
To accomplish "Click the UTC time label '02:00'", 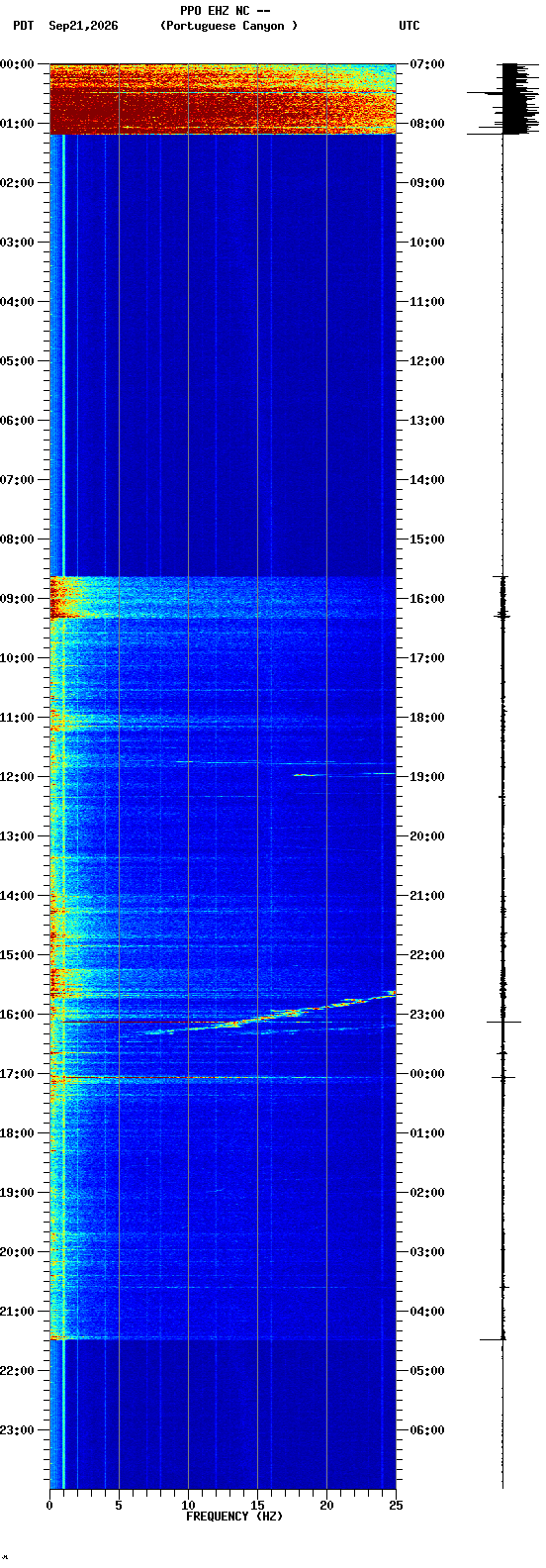I will [427, 1193].
